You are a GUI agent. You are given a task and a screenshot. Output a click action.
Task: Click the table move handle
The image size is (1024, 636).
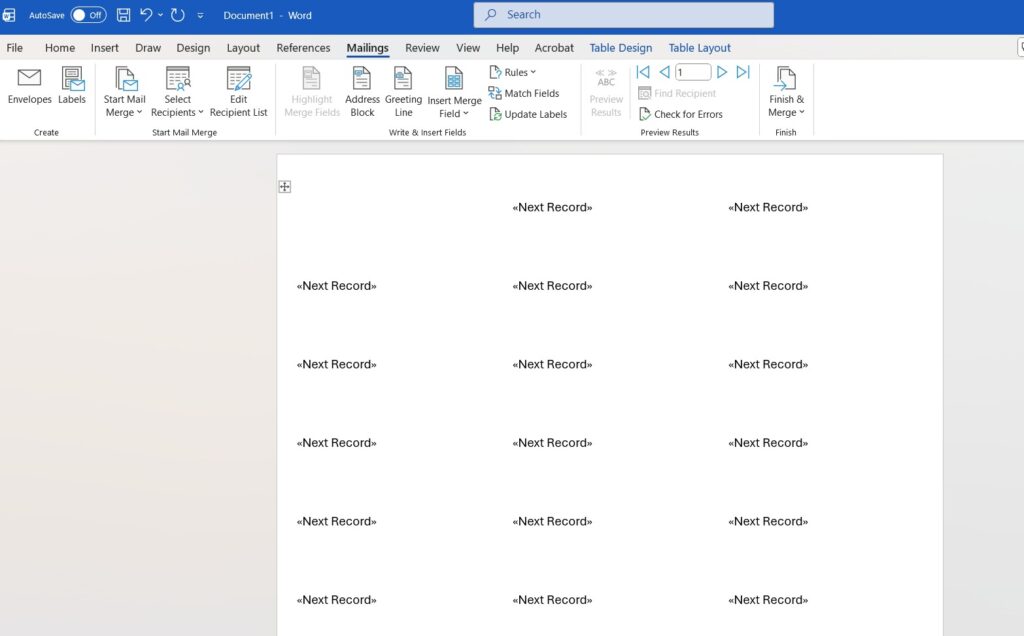[285, 187]
